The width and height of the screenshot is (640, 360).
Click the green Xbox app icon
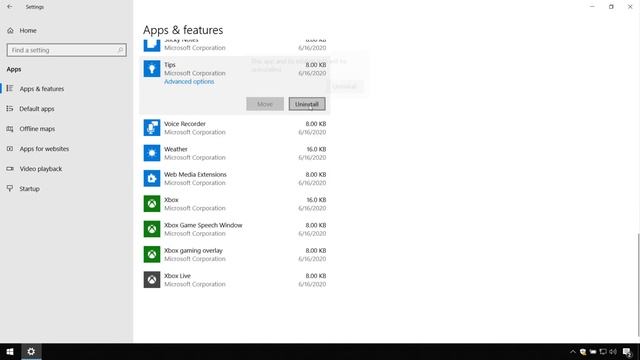pyautogui.click(x=152, y=204)
